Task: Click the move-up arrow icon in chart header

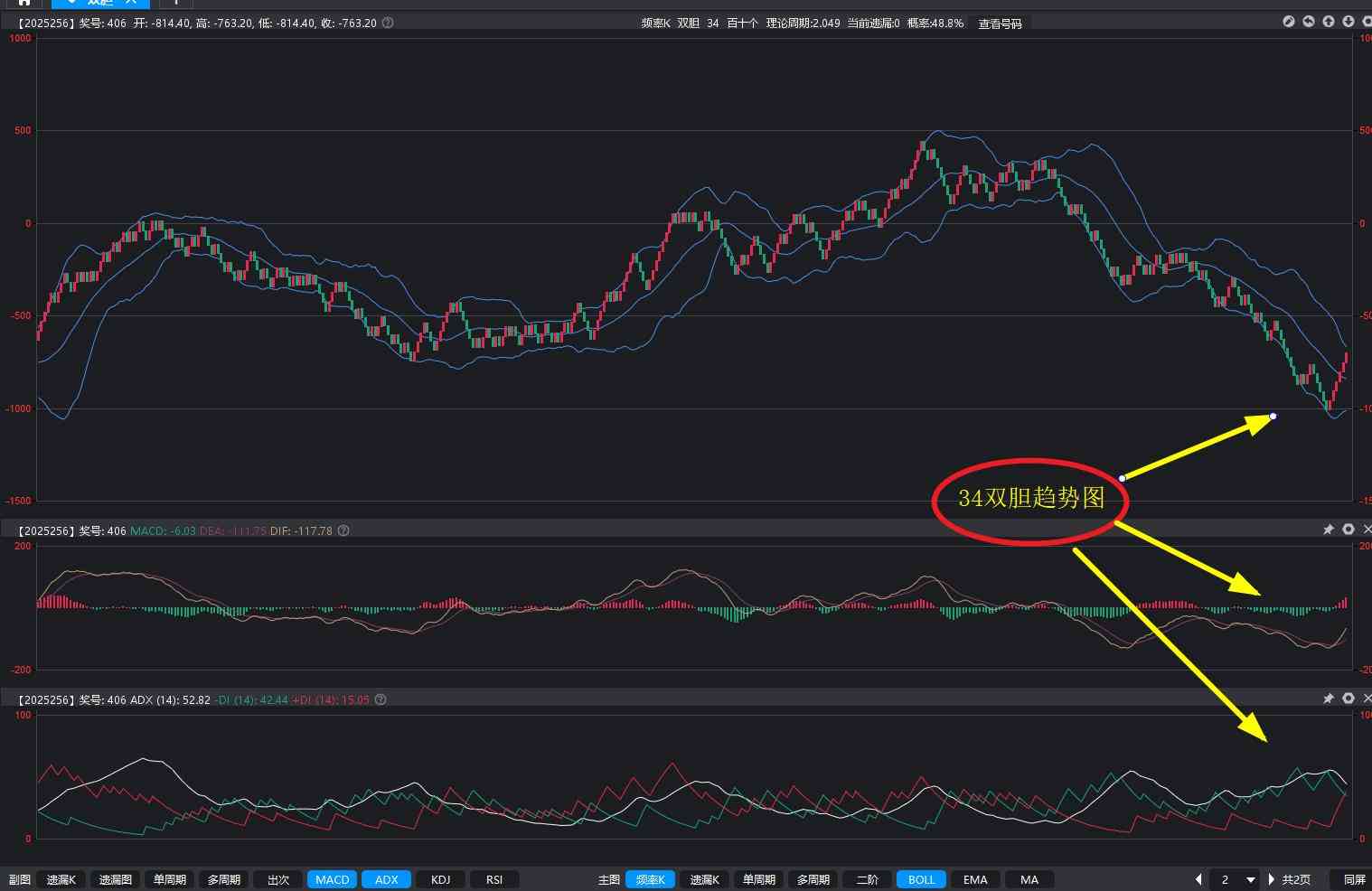Action: click(1329, 22)
